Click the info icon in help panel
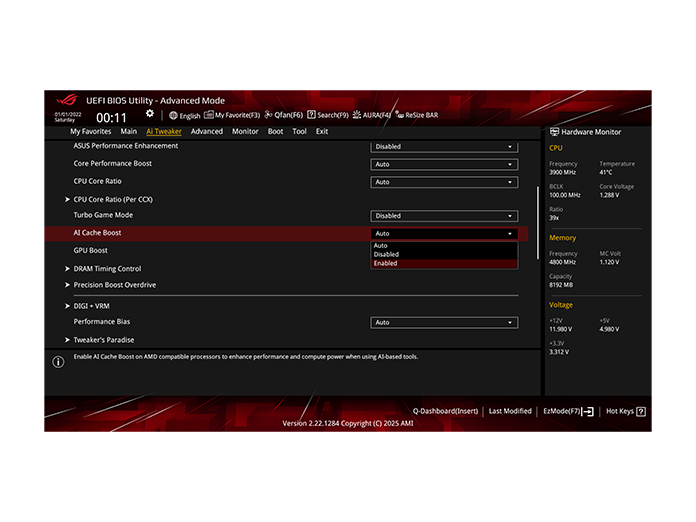Image resolution: width=696 pixels, height=522 pixels. pyautogui.click(x=58, y=362)
